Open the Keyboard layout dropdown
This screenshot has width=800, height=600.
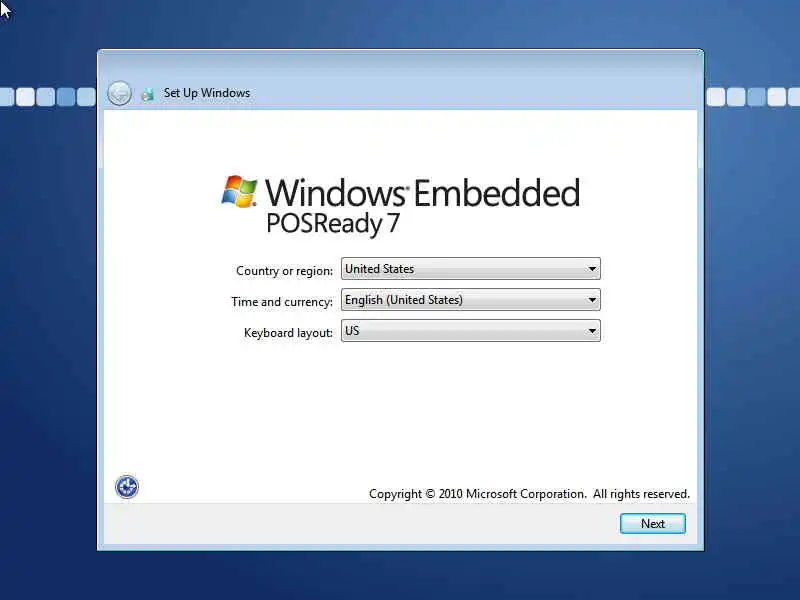coord(470,331)
